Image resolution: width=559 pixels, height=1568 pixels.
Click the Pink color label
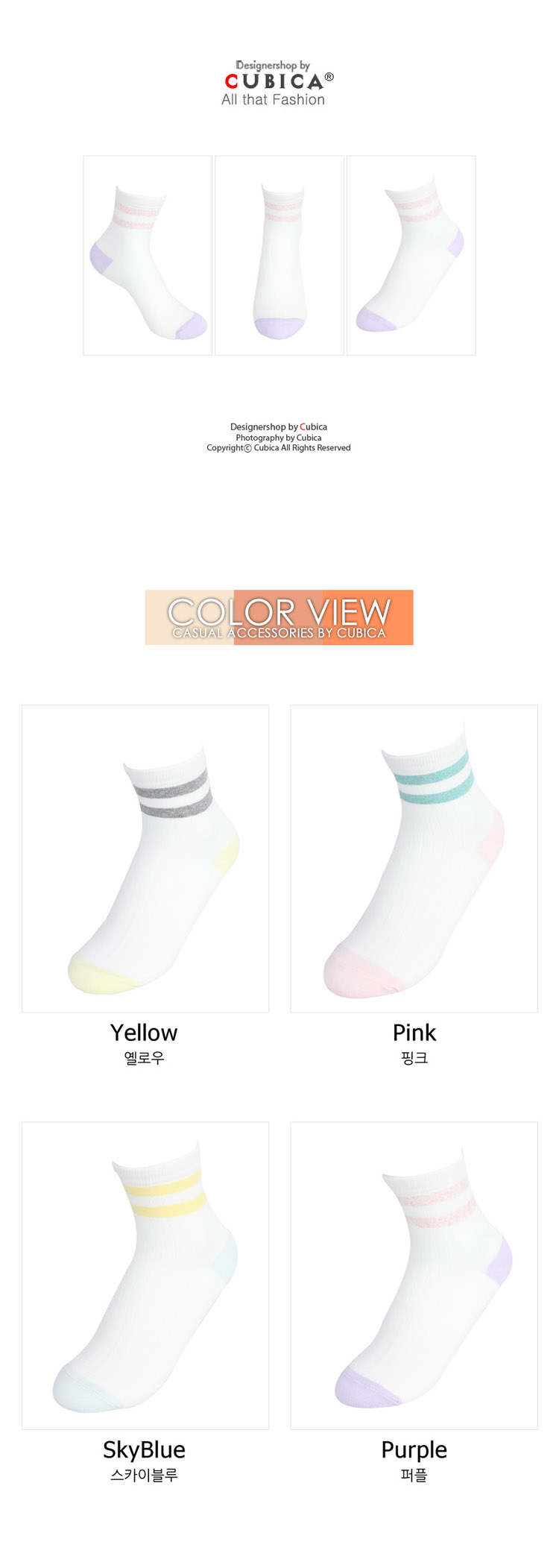click(x=414, y=1033)
